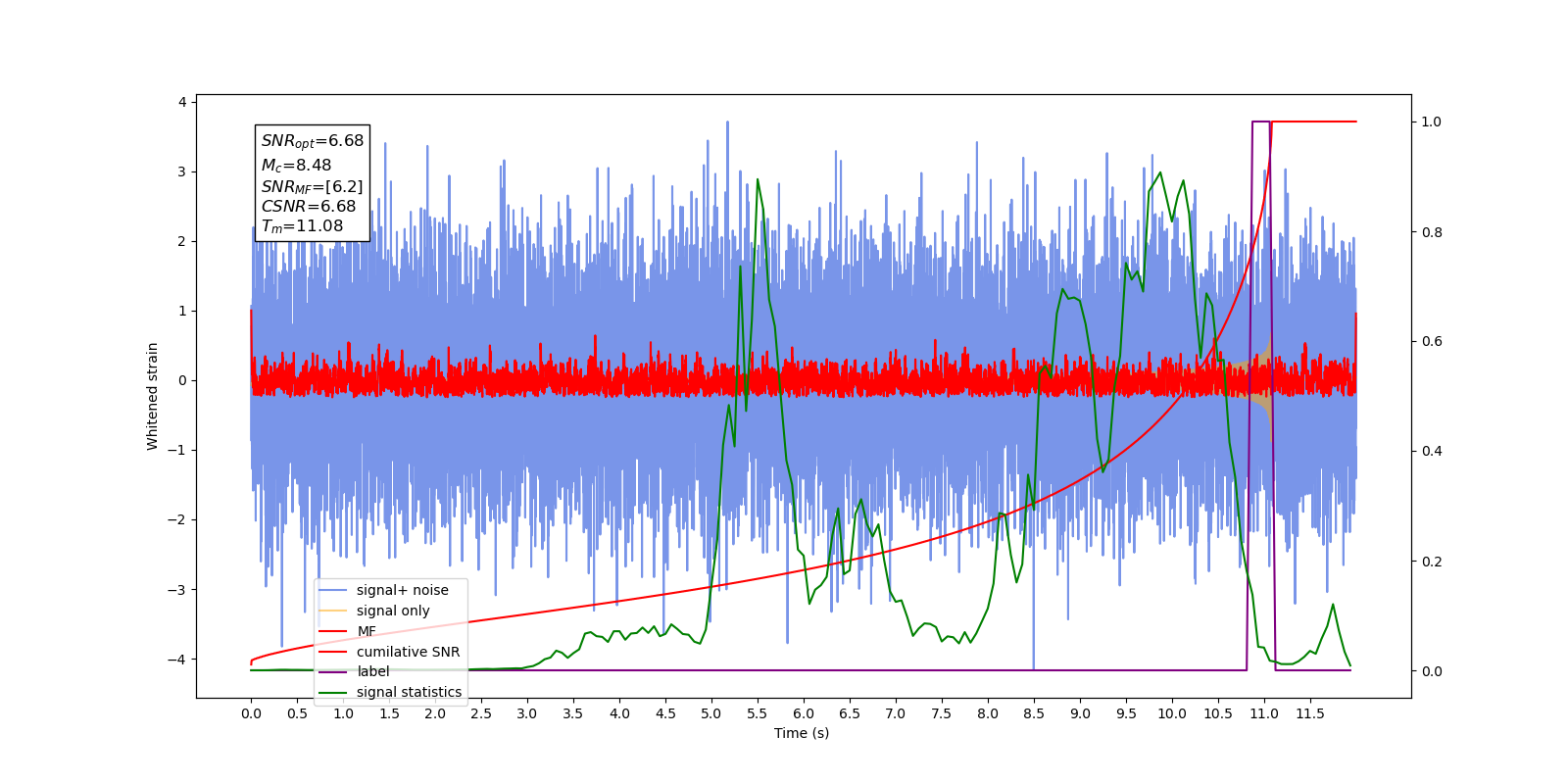Viewport: 1568px width, 784px height.
Task: Click the 0.6 tick on the right axis
Action: (x=1432, y=342)
